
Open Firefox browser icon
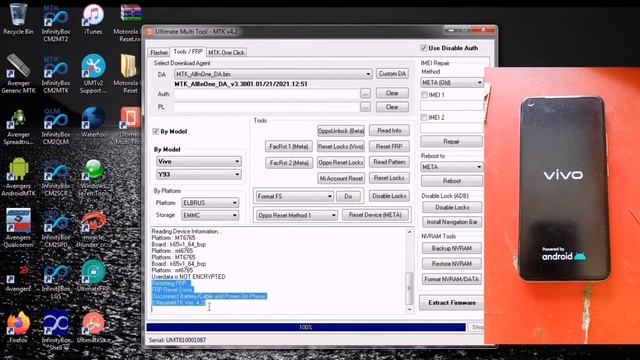tap(18, 327)
